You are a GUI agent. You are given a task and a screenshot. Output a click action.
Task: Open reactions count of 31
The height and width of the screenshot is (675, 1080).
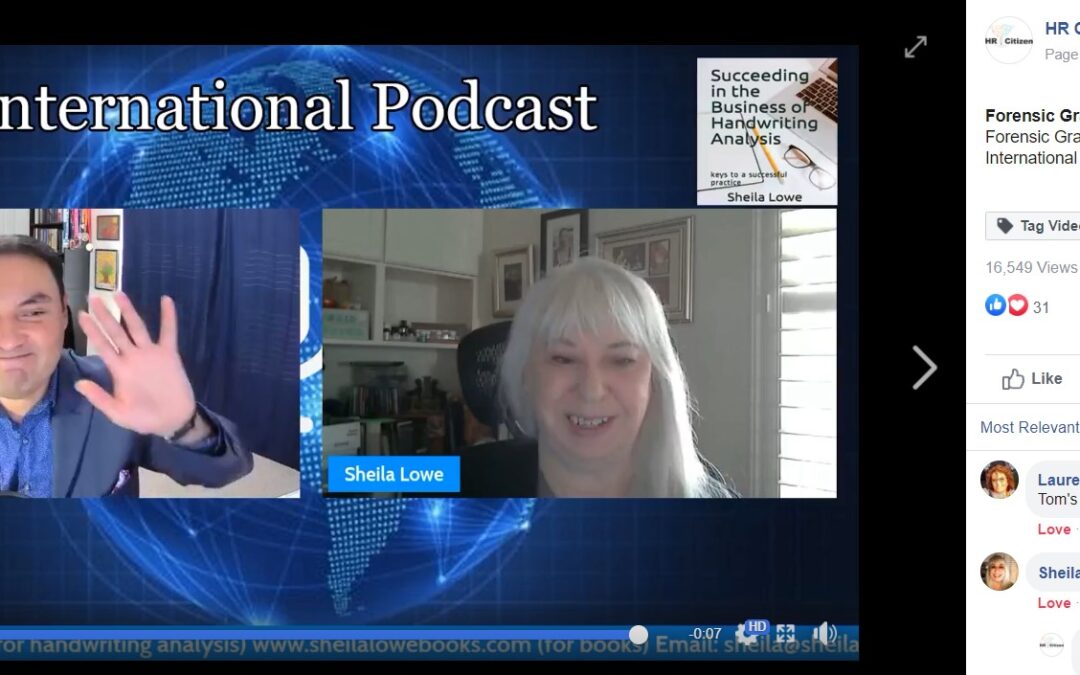1041,307
